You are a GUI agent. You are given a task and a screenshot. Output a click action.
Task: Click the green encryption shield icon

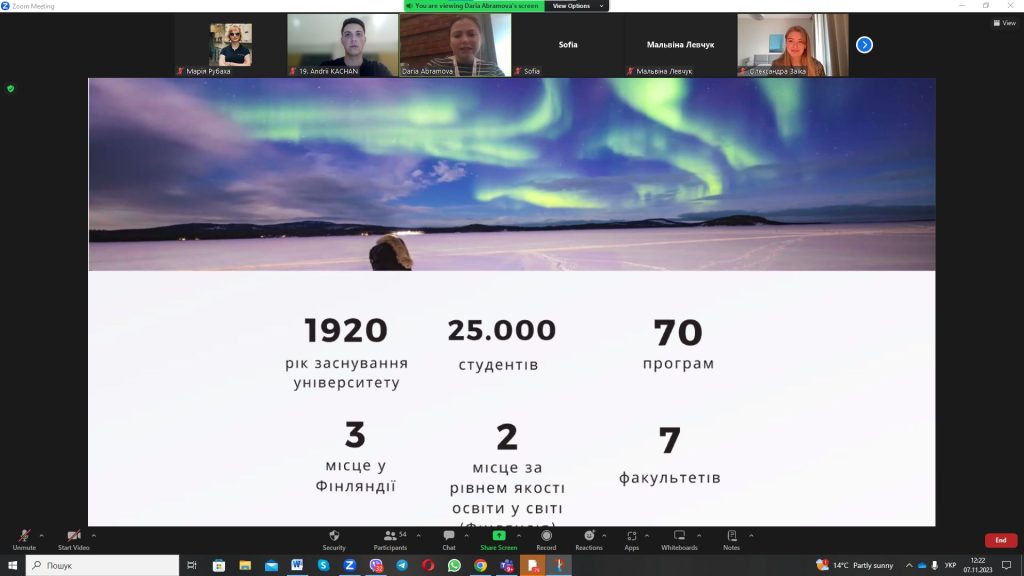(x=11, y=88)
